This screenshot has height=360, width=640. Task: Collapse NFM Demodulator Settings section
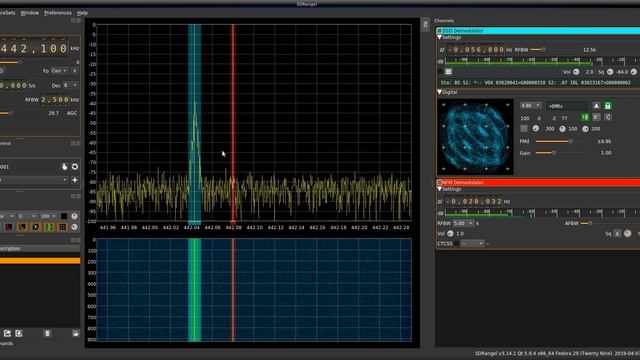(x=440, y=189)
